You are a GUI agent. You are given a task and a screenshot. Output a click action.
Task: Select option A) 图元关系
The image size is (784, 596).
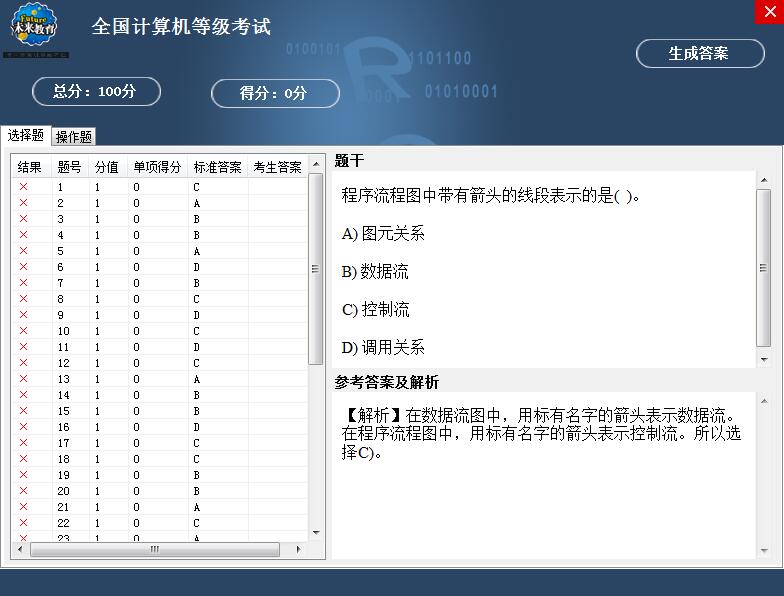383,234
